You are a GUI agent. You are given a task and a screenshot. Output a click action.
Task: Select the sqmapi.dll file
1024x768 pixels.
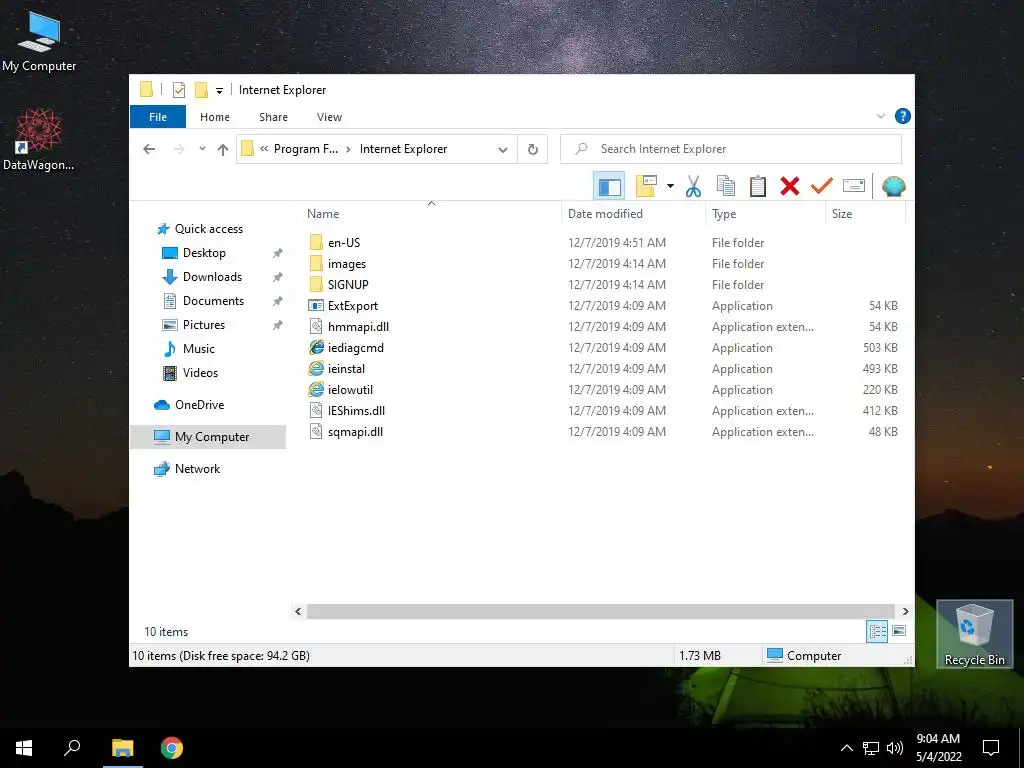(355, 432)
